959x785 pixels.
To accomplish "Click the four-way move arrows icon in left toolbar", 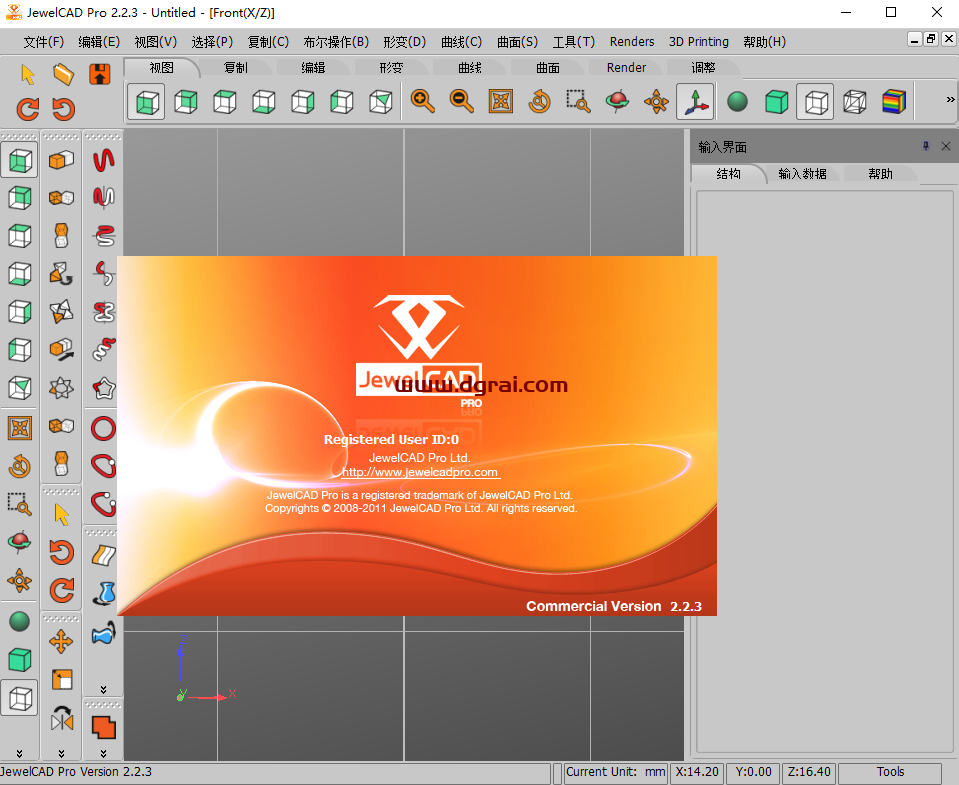I will (61, 642).
